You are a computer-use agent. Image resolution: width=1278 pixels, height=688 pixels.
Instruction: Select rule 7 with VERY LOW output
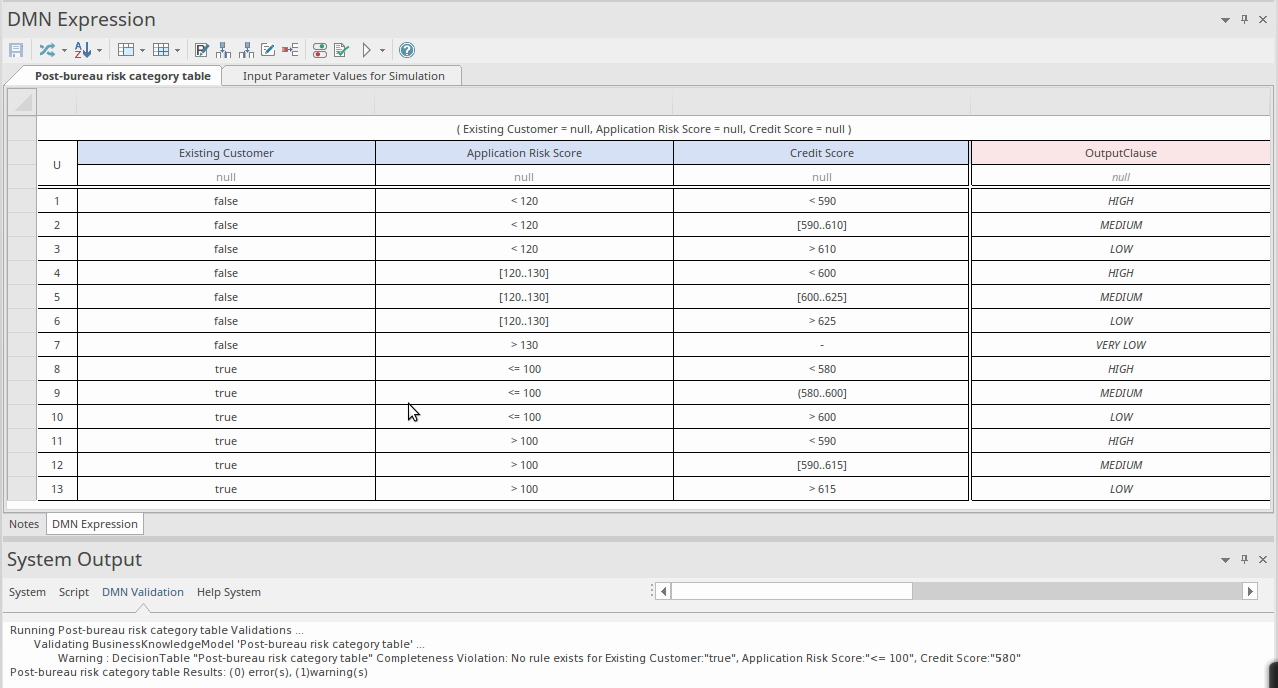[57, 344]
